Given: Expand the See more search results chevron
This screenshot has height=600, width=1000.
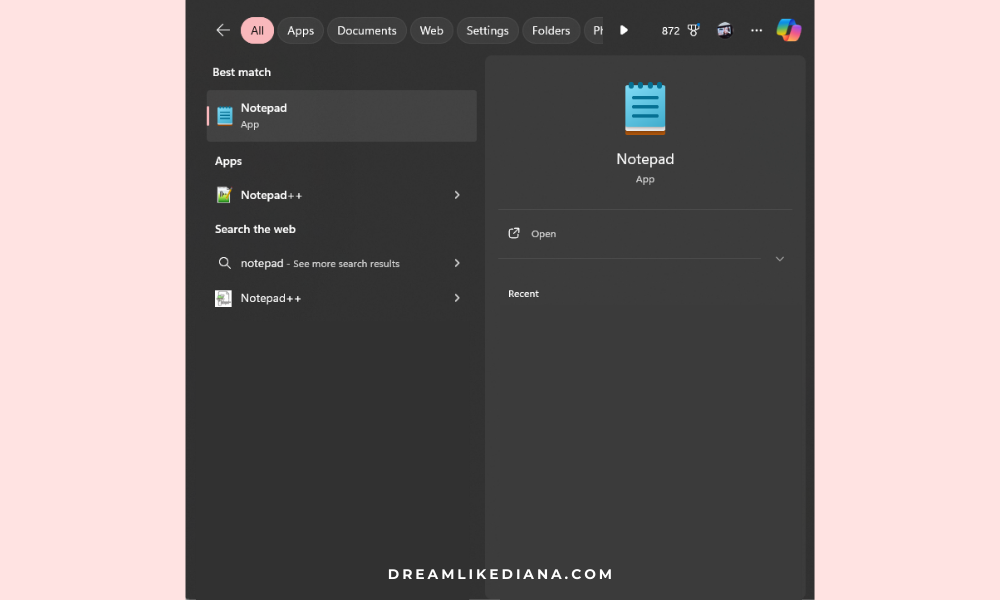Looking at the screenshot, I should [457, 263].
